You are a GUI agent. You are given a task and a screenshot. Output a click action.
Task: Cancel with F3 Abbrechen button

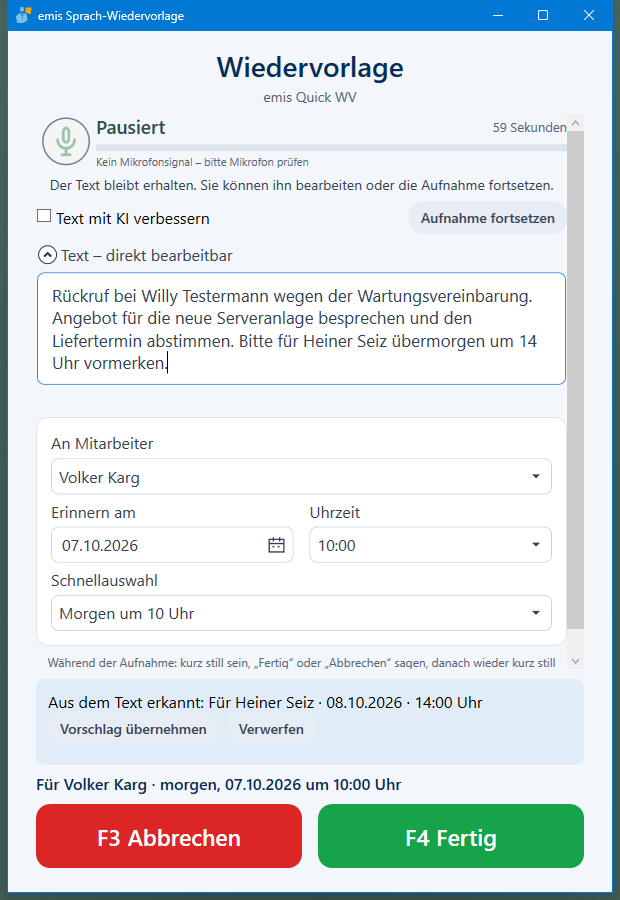[169, 836]
